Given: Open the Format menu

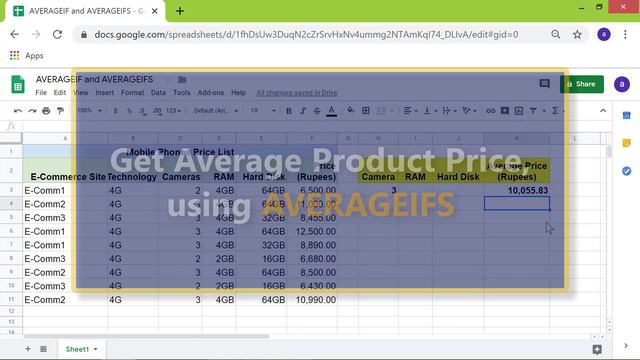Looking at the screenshot, I should click(x=132, y=93).
